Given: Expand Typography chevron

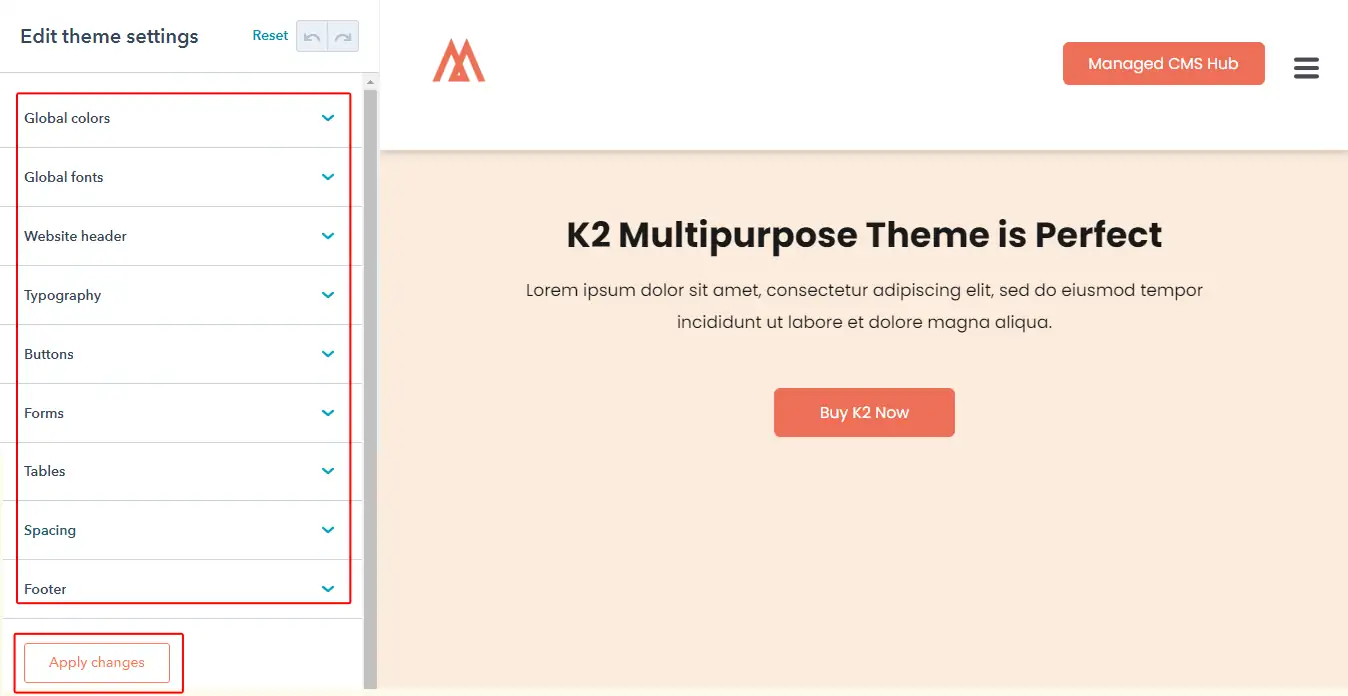Looking at the screenshot, I should 328,295.
